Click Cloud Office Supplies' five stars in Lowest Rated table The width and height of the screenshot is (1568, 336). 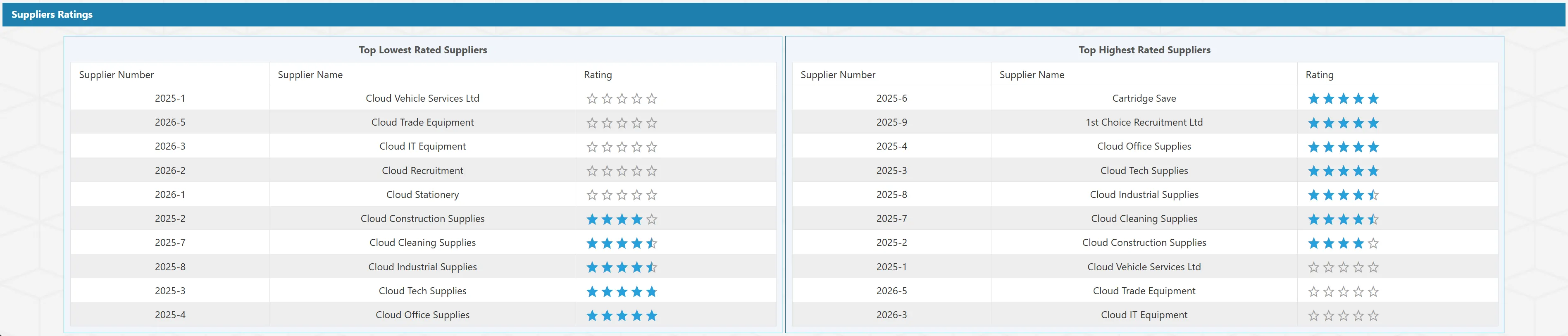pyautogui.click(x=622, y=315)
